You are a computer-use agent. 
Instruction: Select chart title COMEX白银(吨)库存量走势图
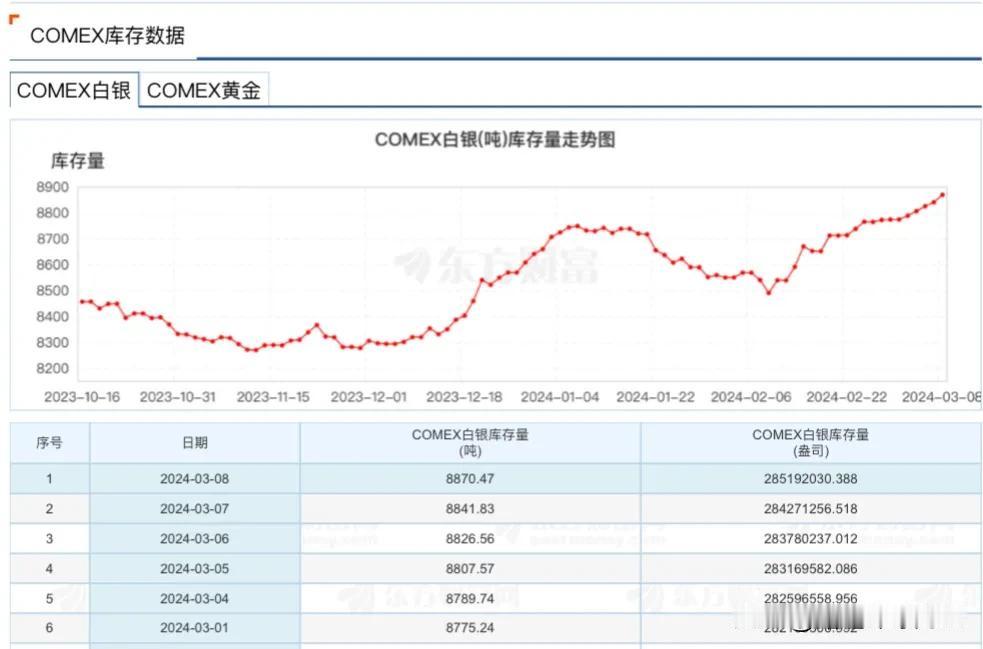[x=495, y=139]
